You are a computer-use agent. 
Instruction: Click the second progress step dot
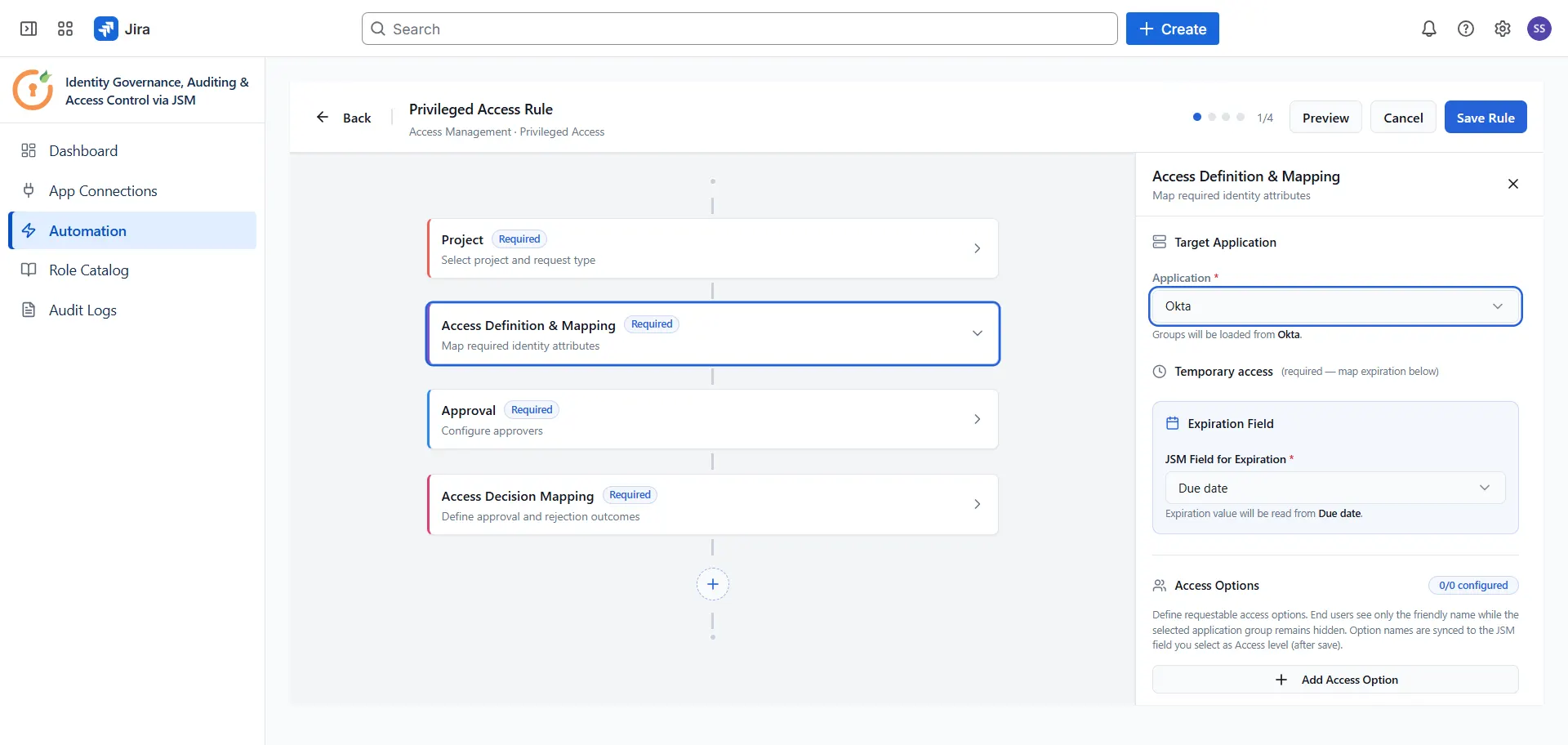click(x=1212, y=117)
